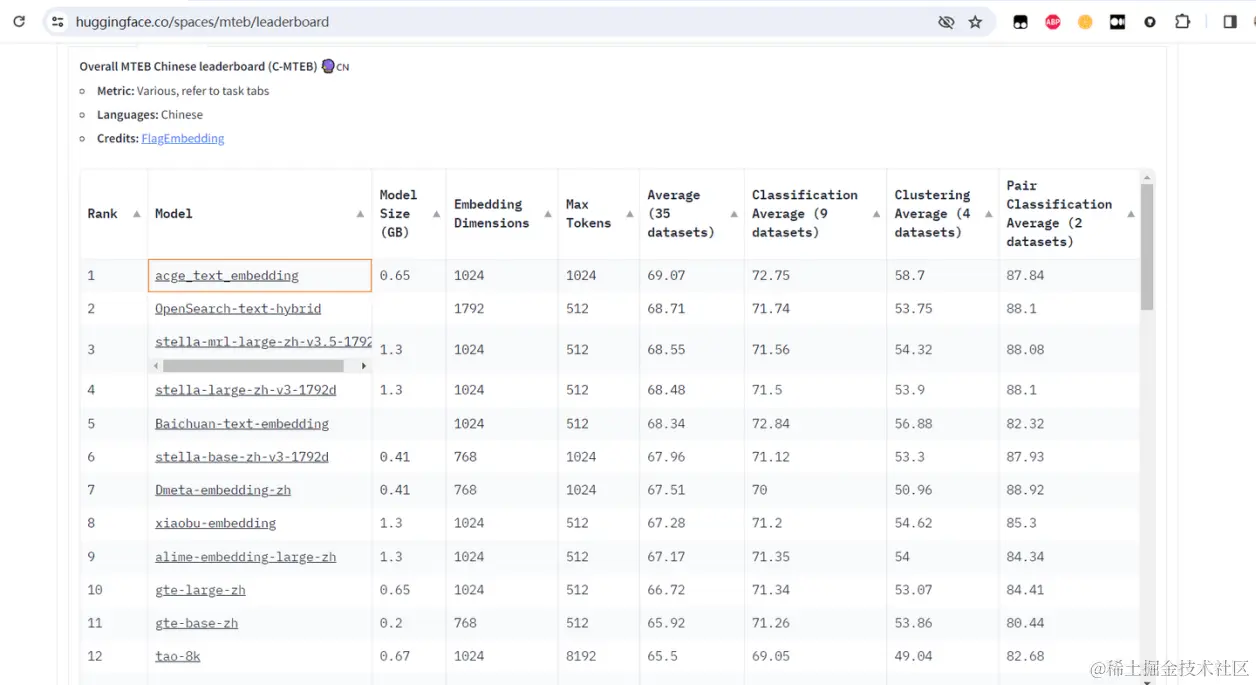The height and width of the screenshot is (685, 1256).
Task: Open the FlagEmbedding credits link
Action: [183, 139]
